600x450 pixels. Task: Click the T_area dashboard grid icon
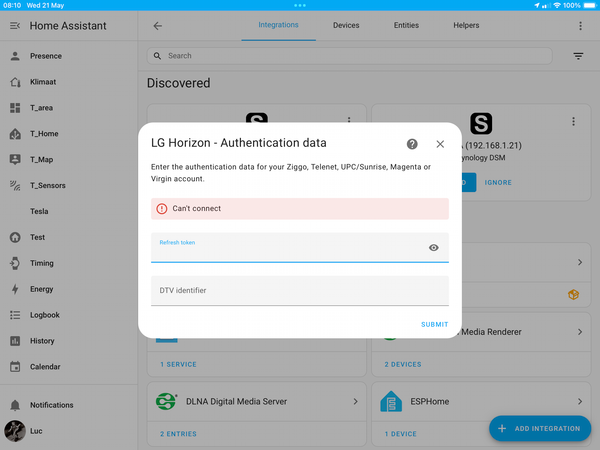tap(15, 108)
